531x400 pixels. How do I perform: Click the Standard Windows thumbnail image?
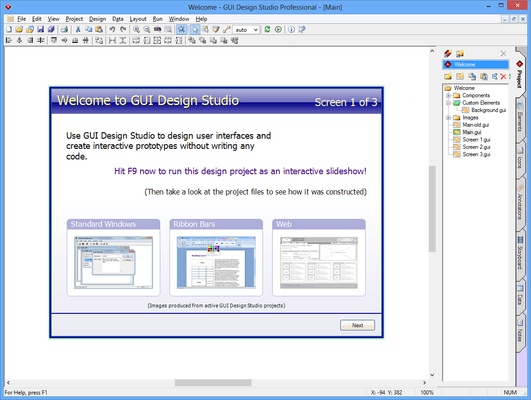click(x=113, y=262)
